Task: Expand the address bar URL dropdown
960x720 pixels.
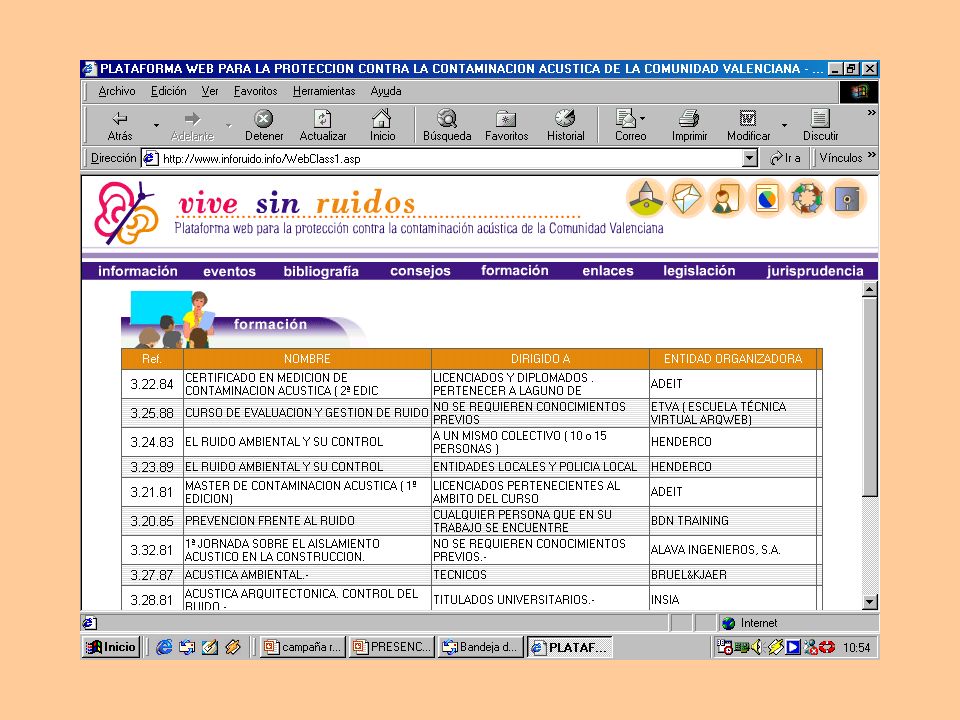Action: [x=749, y=159]
